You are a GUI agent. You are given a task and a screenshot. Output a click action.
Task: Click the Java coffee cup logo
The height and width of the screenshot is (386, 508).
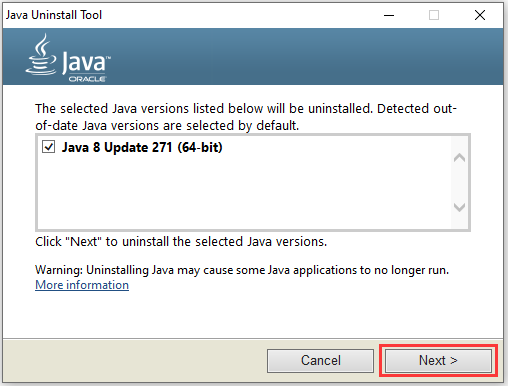pos(42,54)
